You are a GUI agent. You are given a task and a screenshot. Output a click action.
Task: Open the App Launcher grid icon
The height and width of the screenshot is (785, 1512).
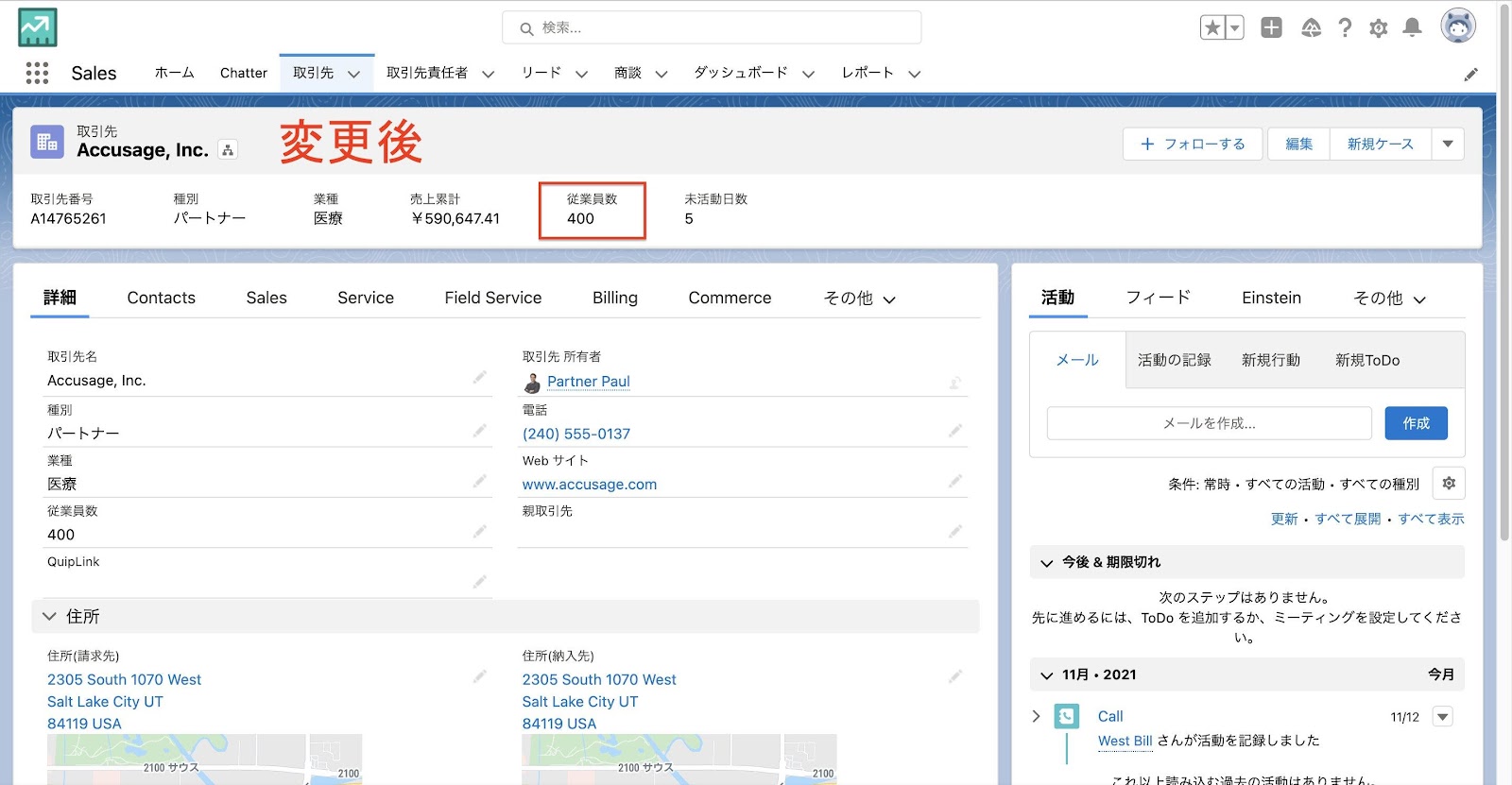click(x=37, y=73)
